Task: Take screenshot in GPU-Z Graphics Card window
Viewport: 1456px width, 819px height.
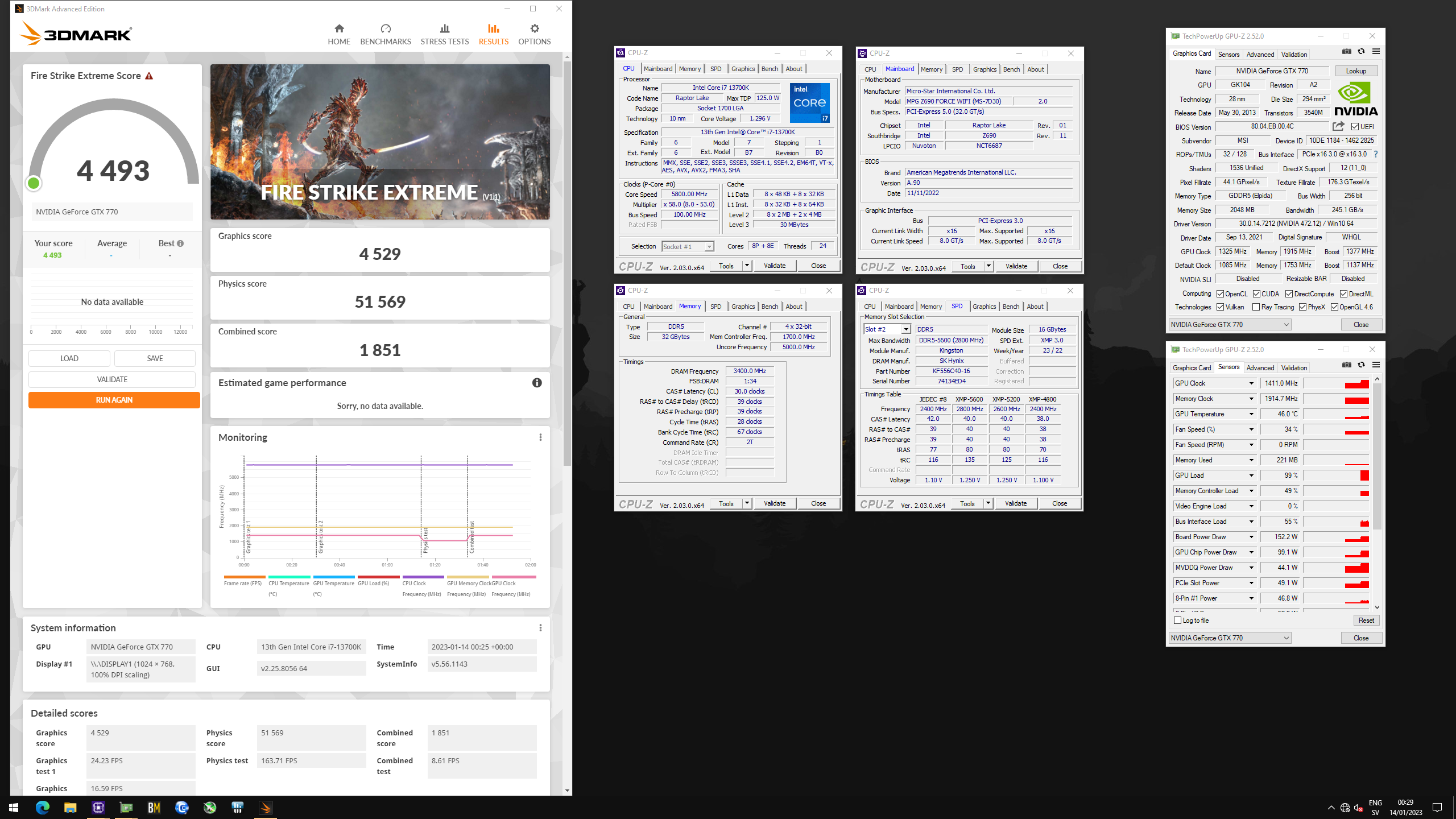Action: (1347, 52)
